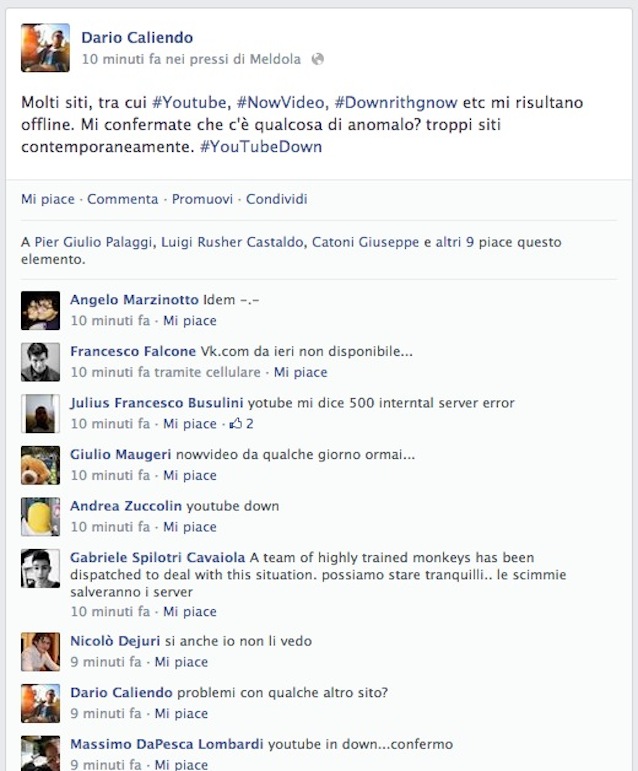Viewport: 638px width, 771px height.
Task: Open the #Downrithgnow hashtag link
Action: pos(396,102)
